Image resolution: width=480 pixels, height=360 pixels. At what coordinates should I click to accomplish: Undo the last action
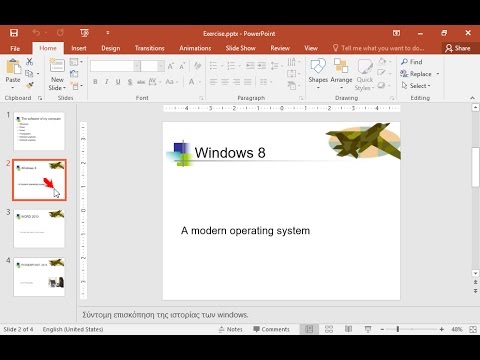coord(36,33)
